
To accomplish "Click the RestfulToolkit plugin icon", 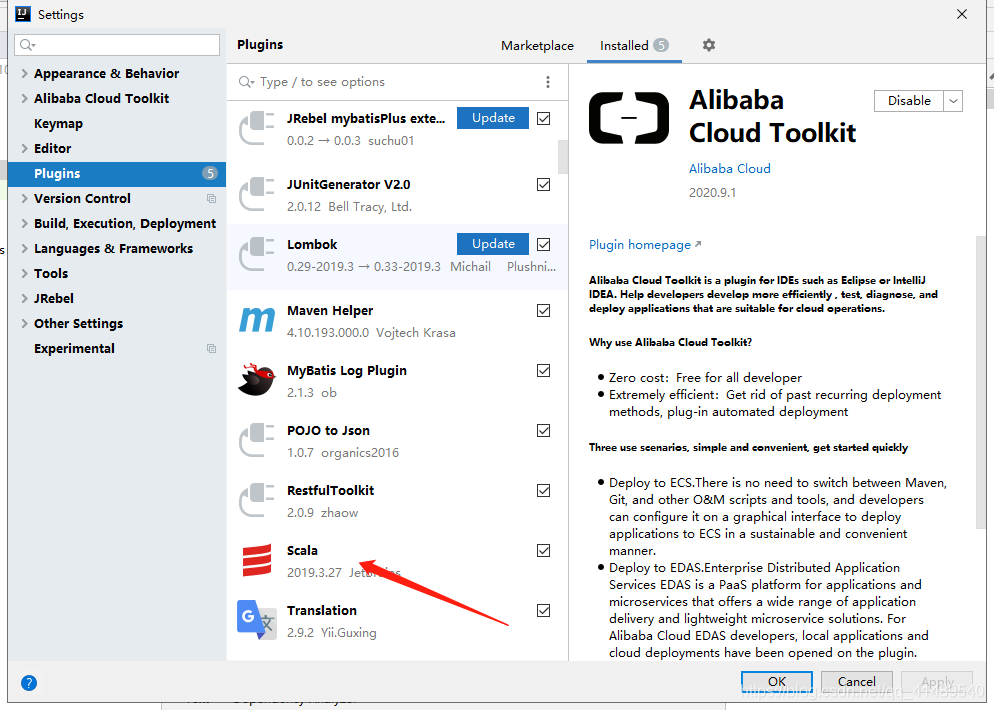I will point(257,500).
